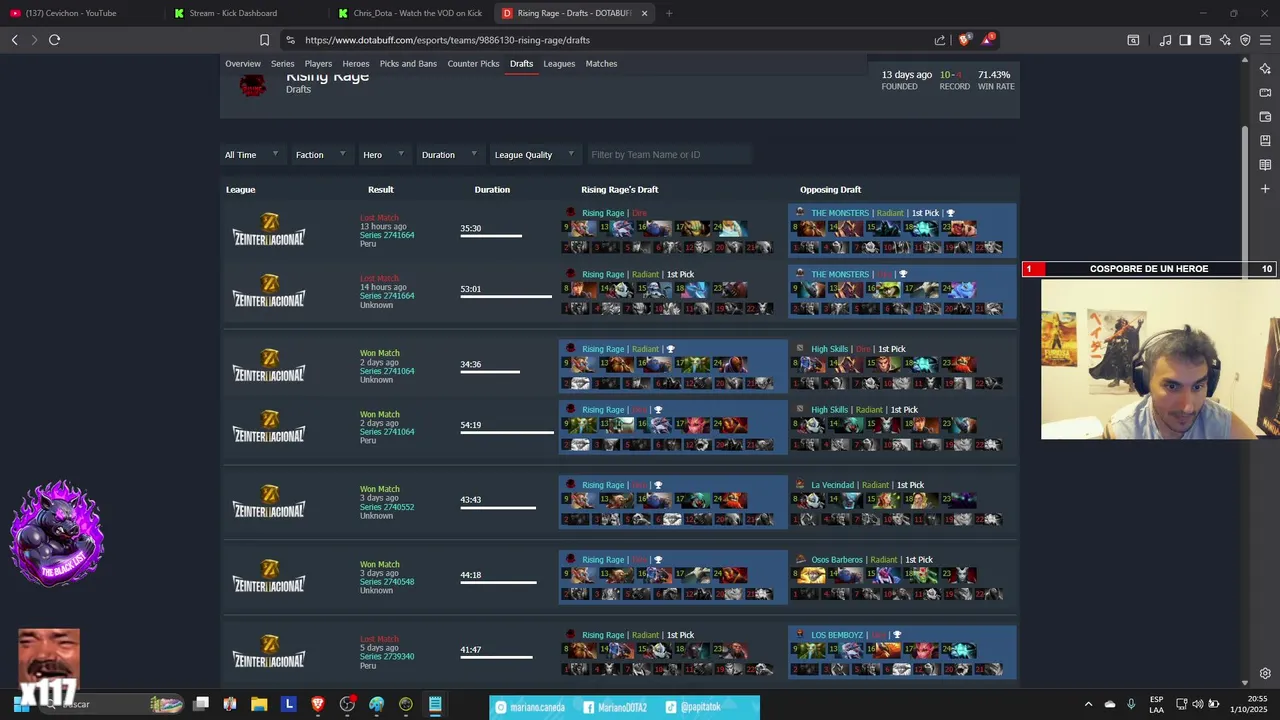Switch to the Series tab

283,64
